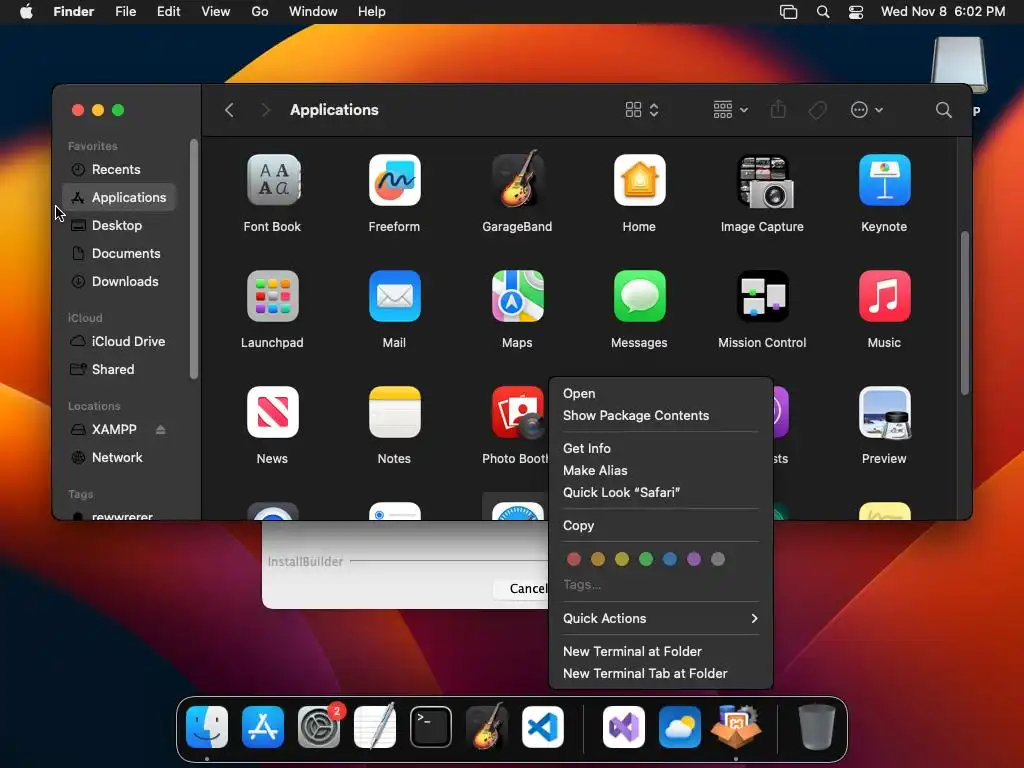This screenshot has height=768, width=1024.
Task: Open the Font Book app icon
Action: [x=273, y=180]
